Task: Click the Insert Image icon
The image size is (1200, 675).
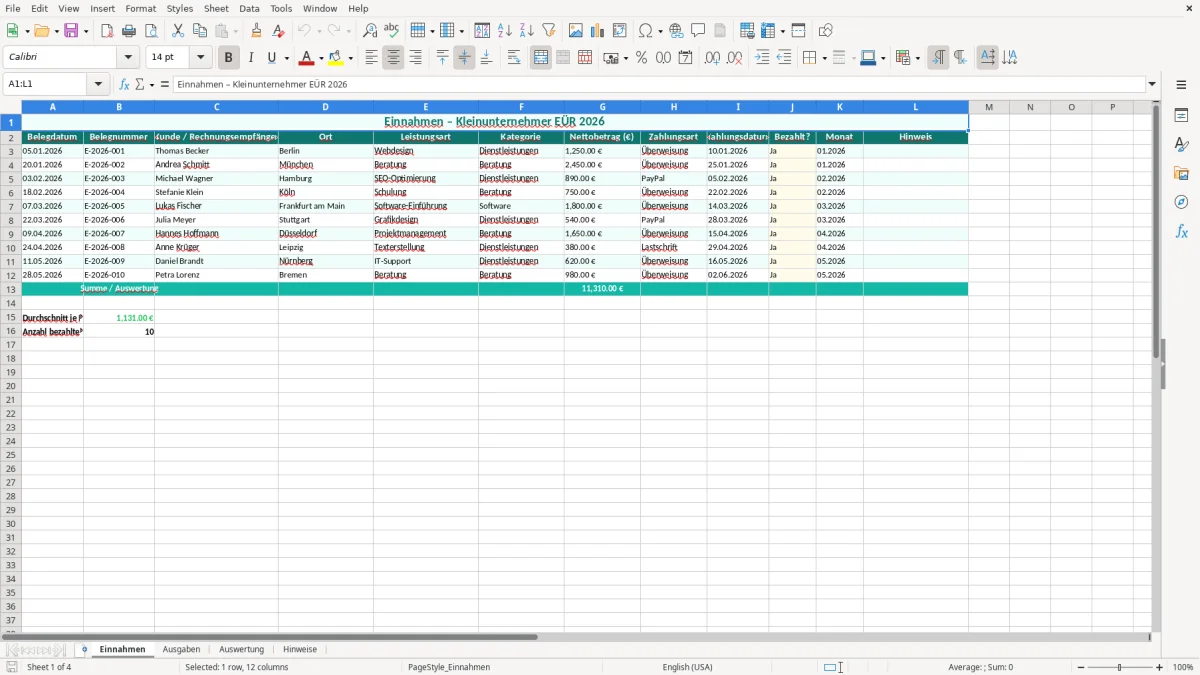Action: click(x=576, y=31)
